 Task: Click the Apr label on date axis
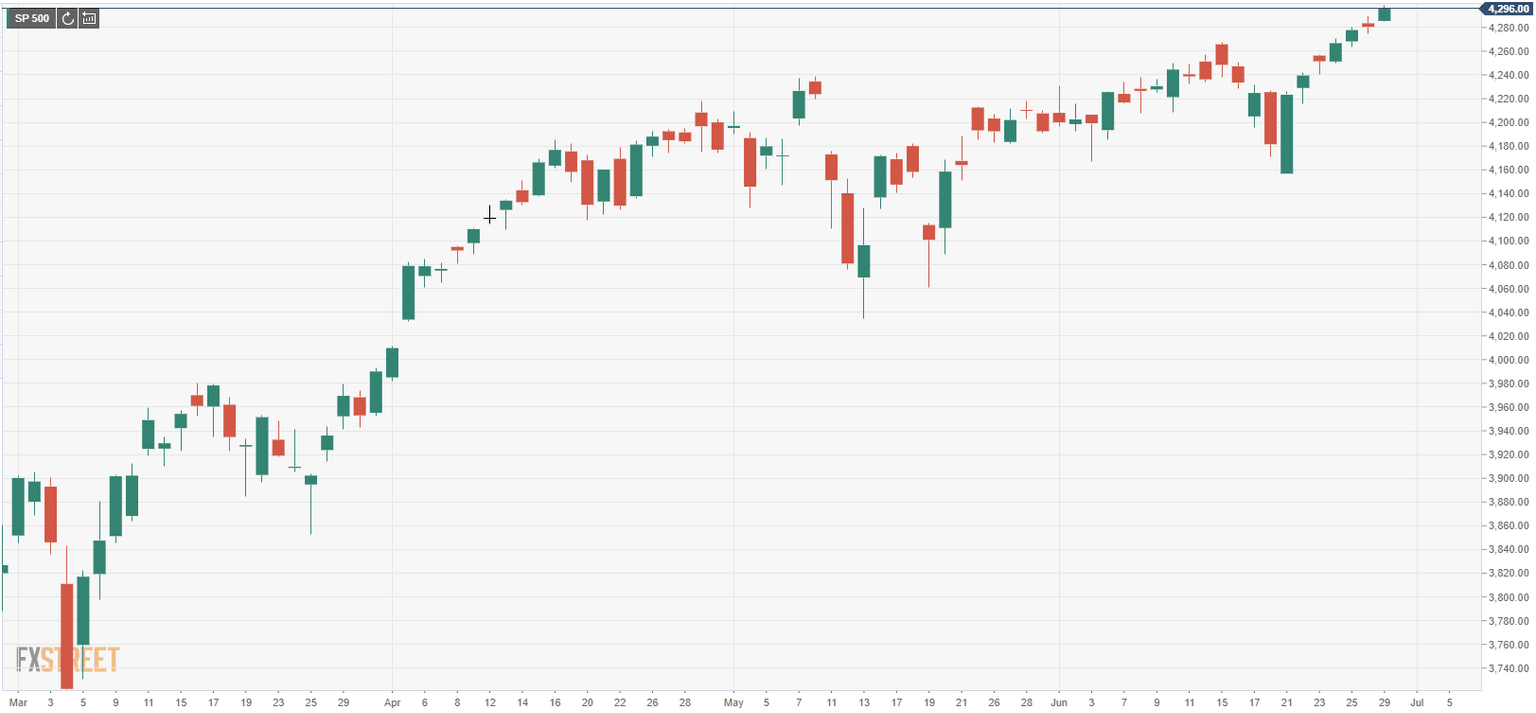pos(391,700)
